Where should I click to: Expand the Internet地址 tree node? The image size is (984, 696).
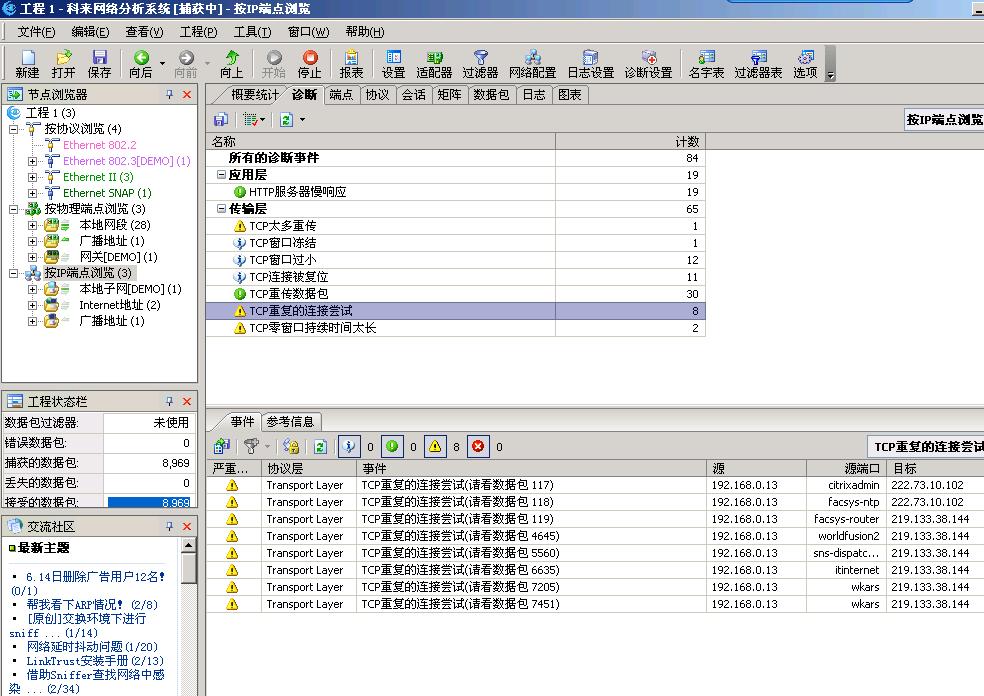[32, 305]
